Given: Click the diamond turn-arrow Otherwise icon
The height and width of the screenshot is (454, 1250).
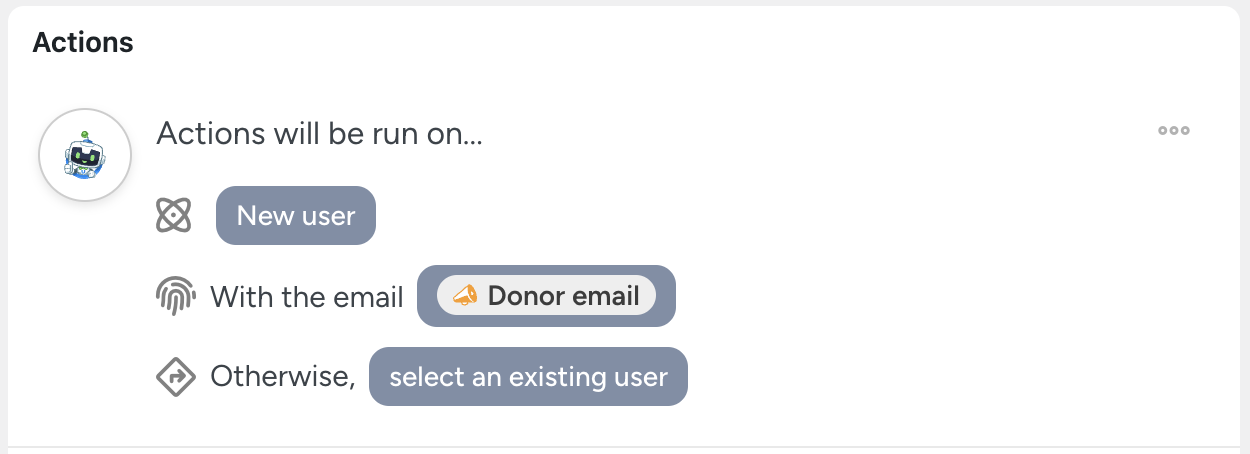Looking at the screenshot, I should (174, 377).
